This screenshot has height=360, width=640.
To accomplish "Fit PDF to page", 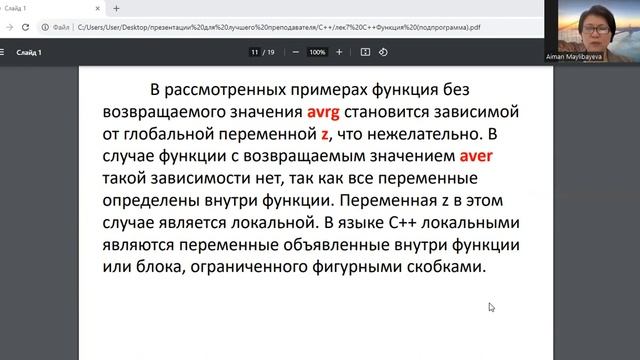I will point(365,52).
